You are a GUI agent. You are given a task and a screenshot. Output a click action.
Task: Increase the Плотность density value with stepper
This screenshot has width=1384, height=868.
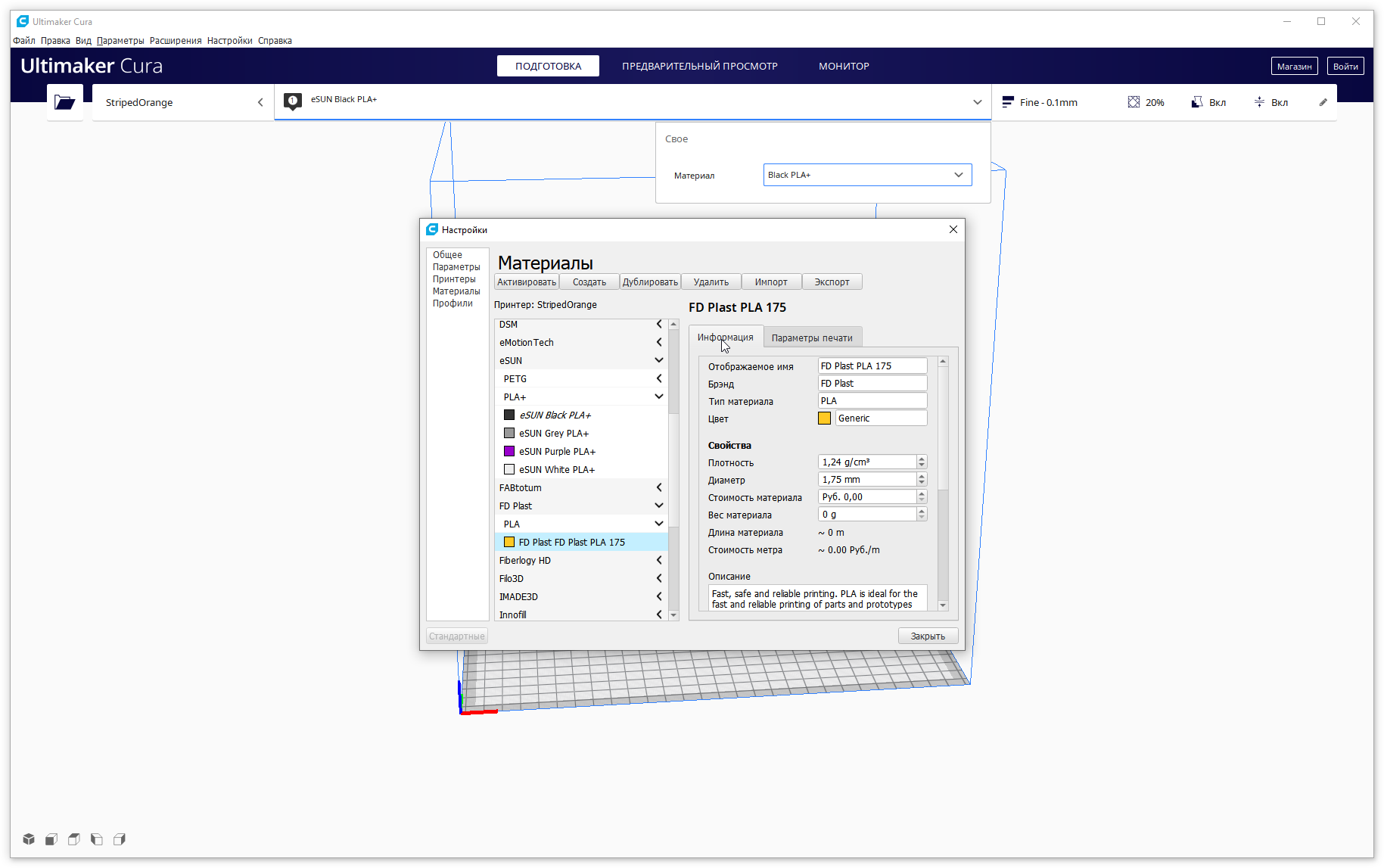922,459
